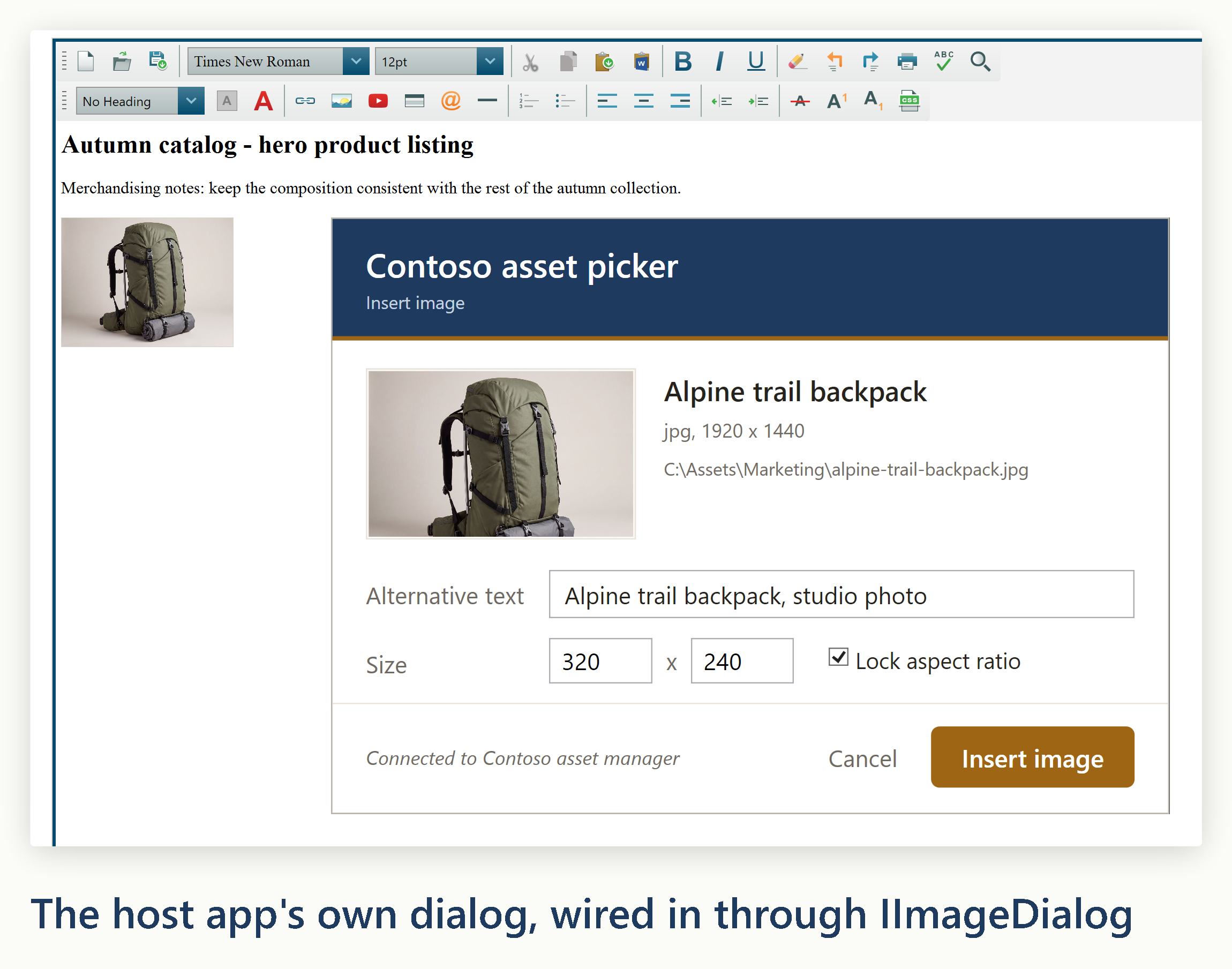1232x969 pixels.
Task: Expand the No Heading style dropdown
Action: 191,101
